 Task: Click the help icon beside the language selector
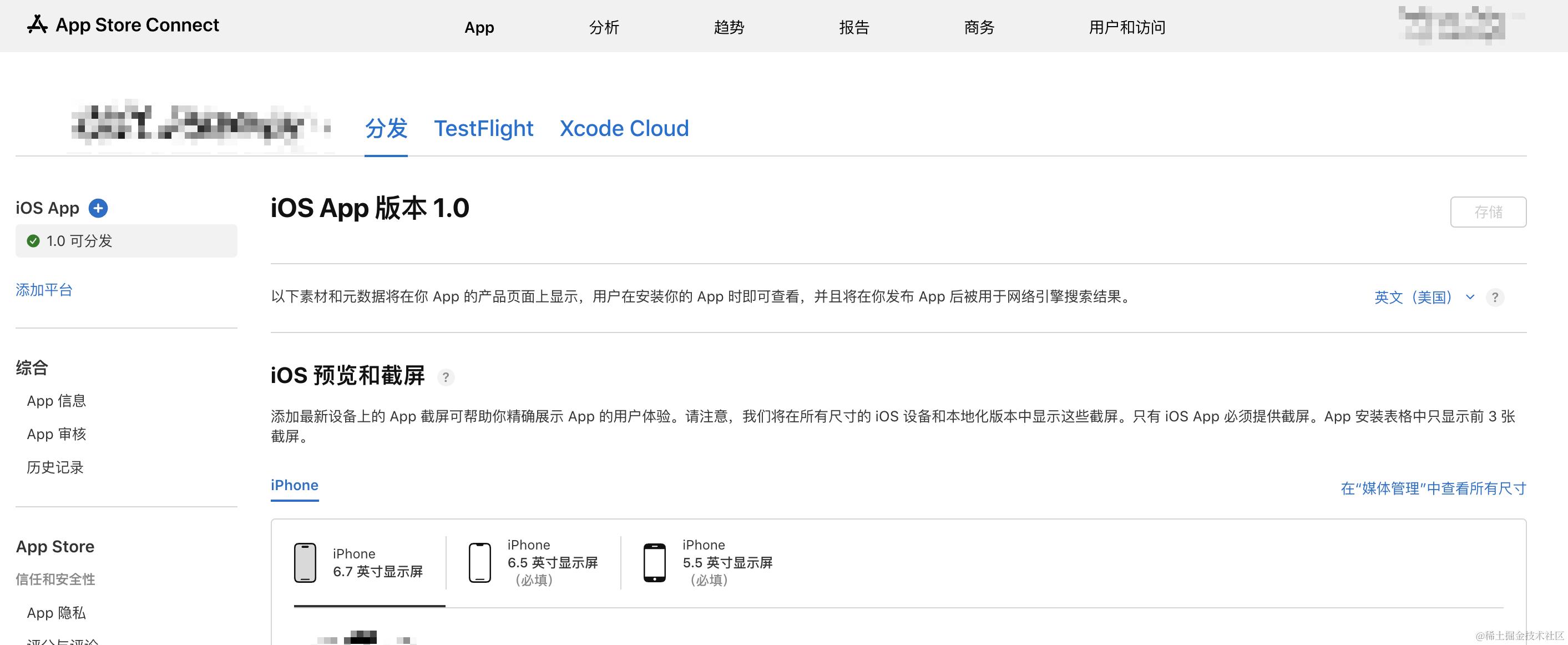click(x=1494, y=297)
